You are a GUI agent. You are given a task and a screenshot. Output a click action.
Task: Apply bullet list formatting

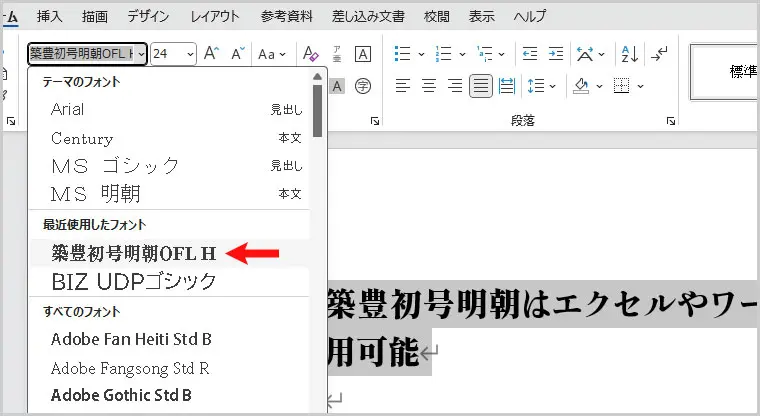[x=403, y=54]
